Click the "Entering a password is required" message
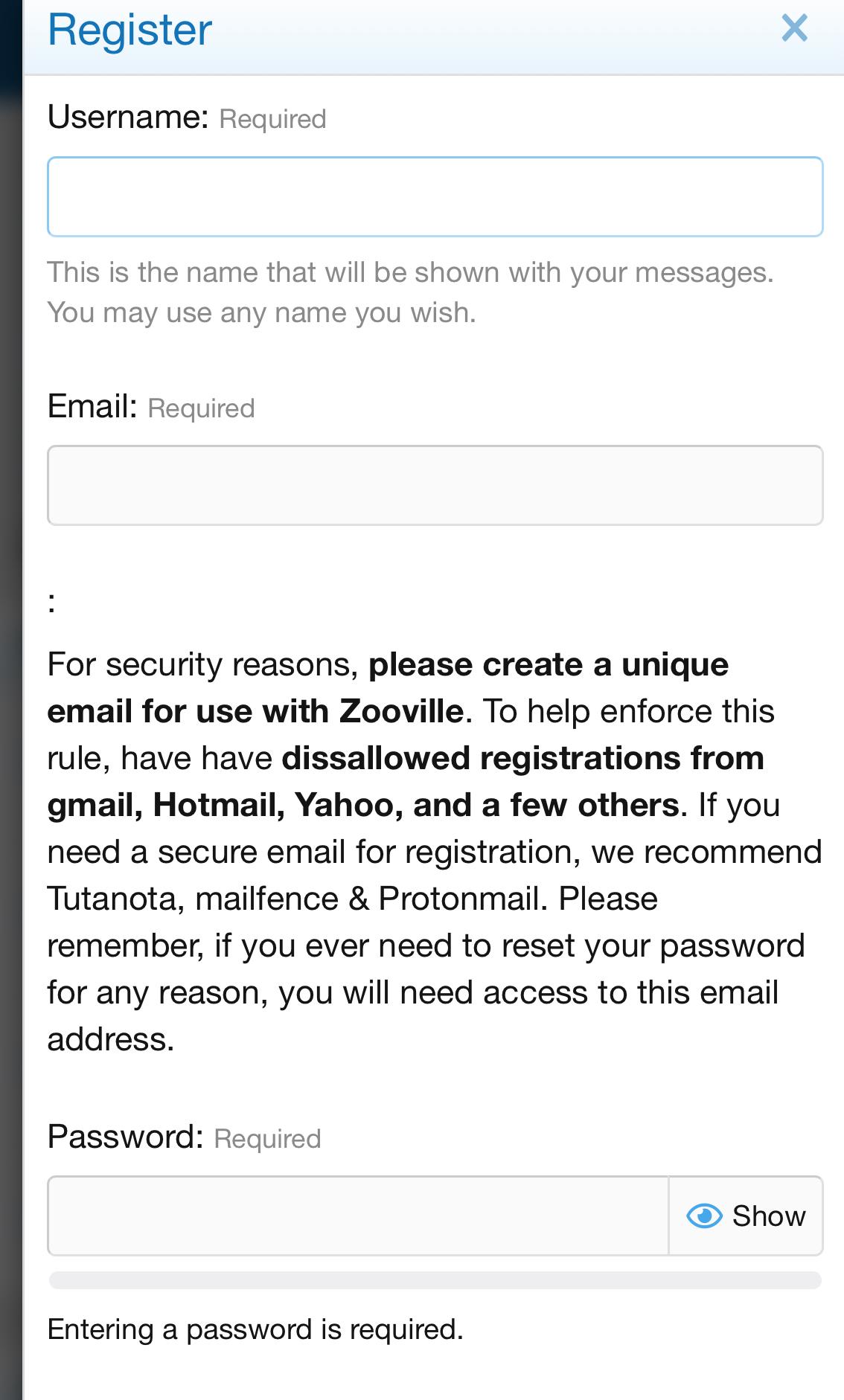The height and width of the screenshot is (1400, 844). [x=255, y=1329]
